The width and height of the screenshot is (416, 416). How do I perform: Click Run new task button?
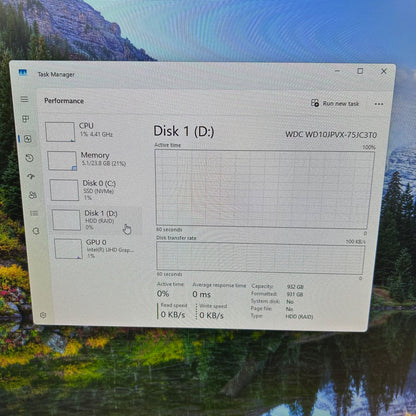(335, 103)
